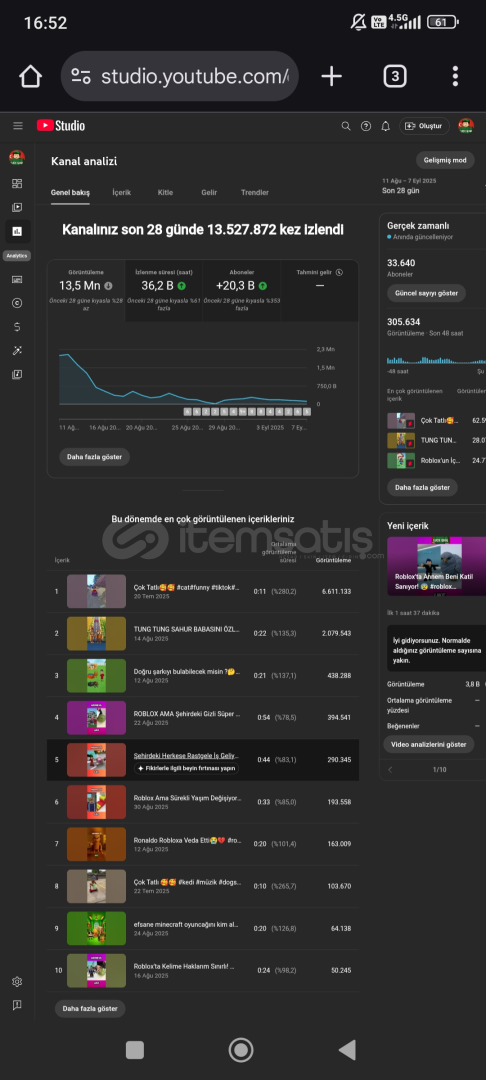Open the help question mark icon
The image size is (486, 1080).
(x=366, y=126)
